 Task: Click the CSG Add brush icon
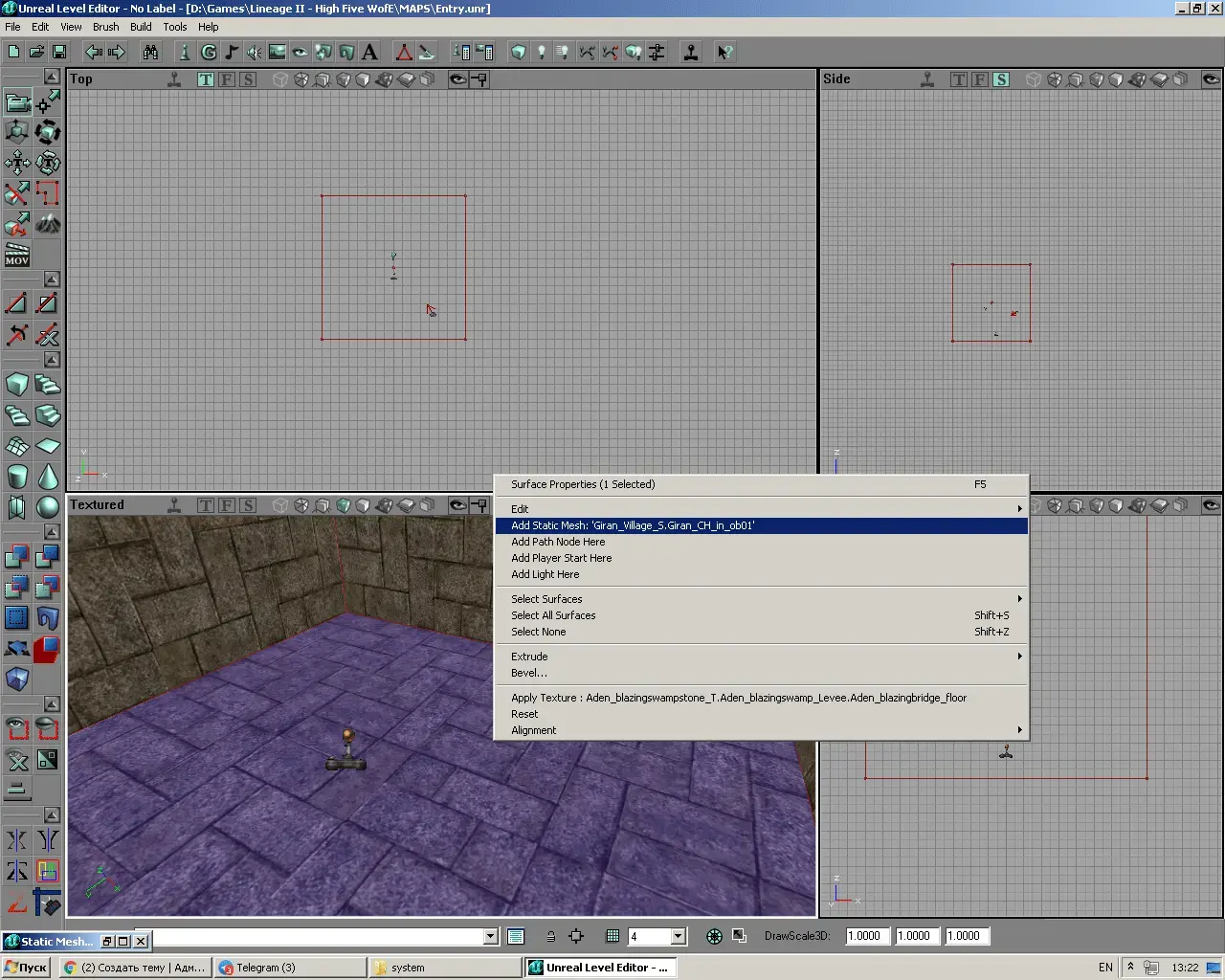tap(17, 557)
